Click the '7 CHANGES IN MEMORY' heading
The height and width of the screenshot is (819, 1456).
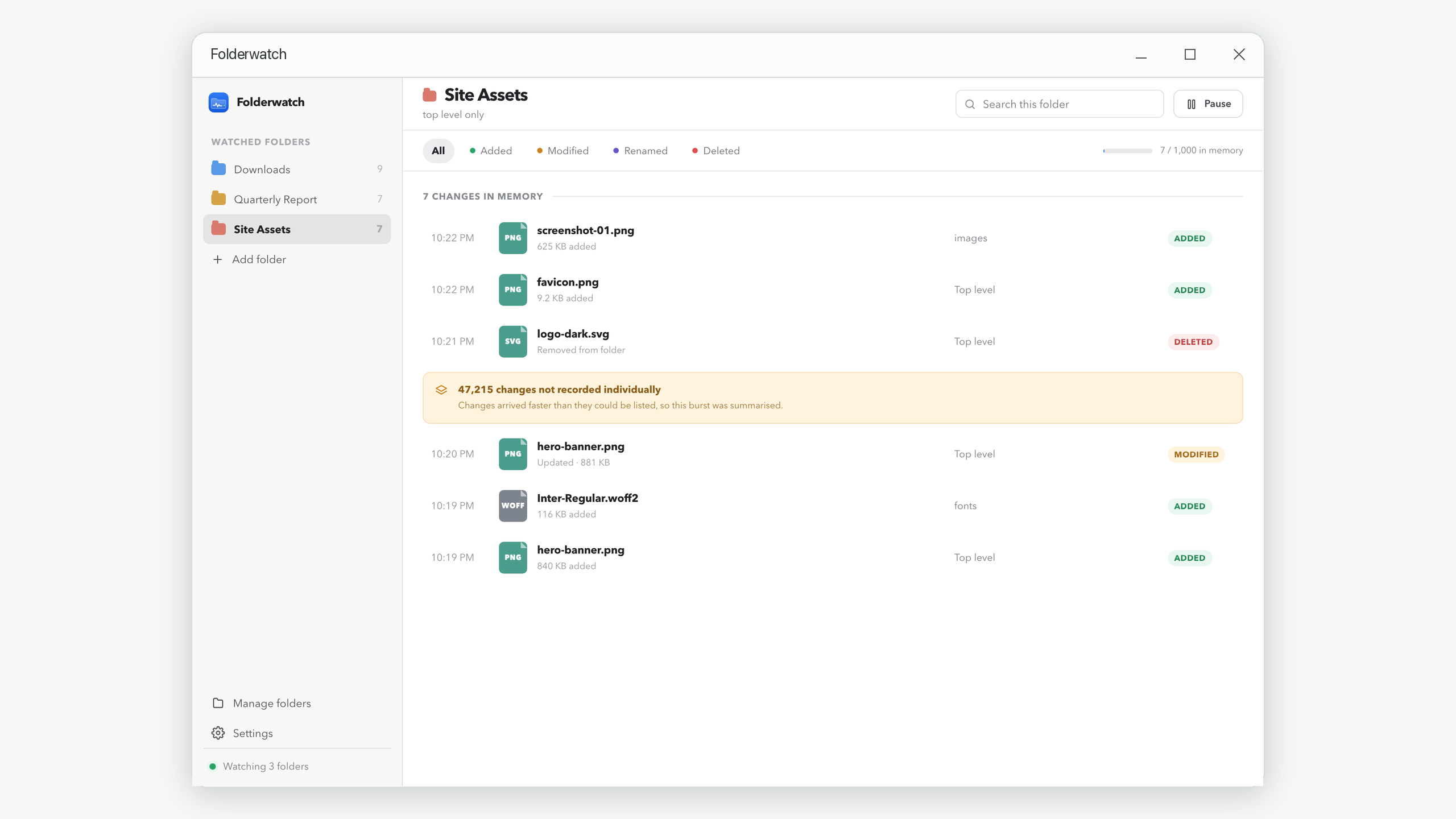[x=482, y=196]
